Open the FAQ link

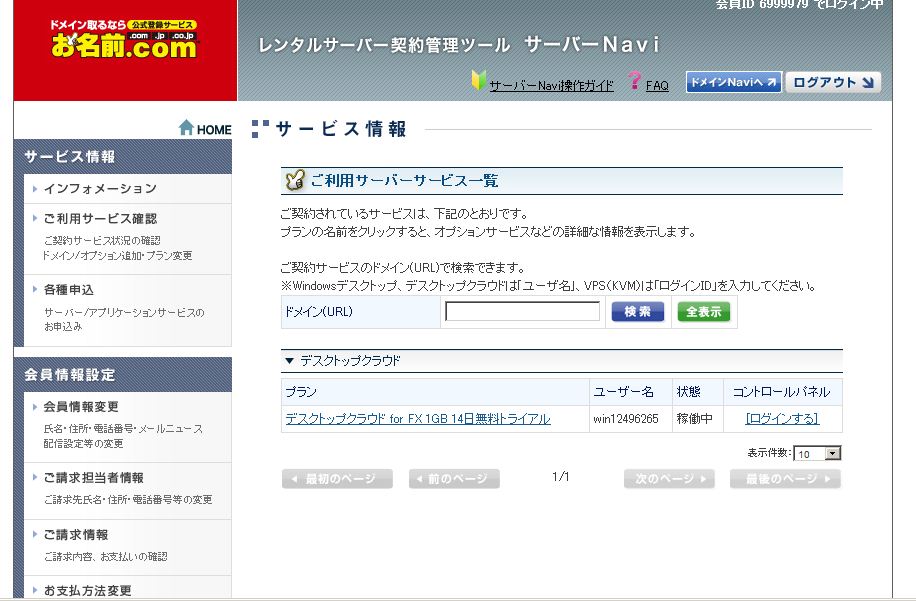(x=657, y=86)
